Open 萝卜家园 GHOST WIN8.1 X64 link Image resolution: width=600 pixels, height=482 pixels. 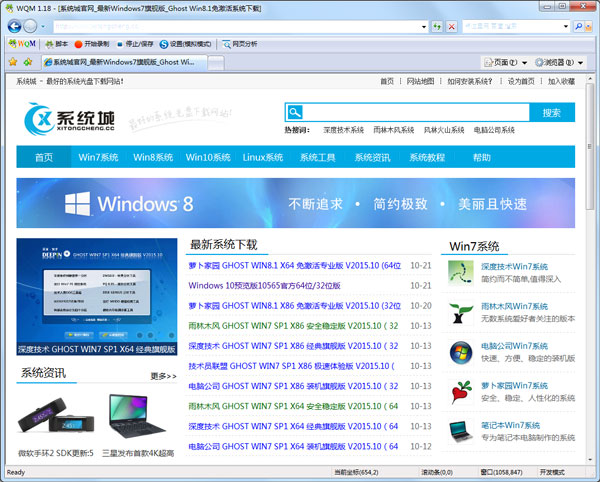295,265
